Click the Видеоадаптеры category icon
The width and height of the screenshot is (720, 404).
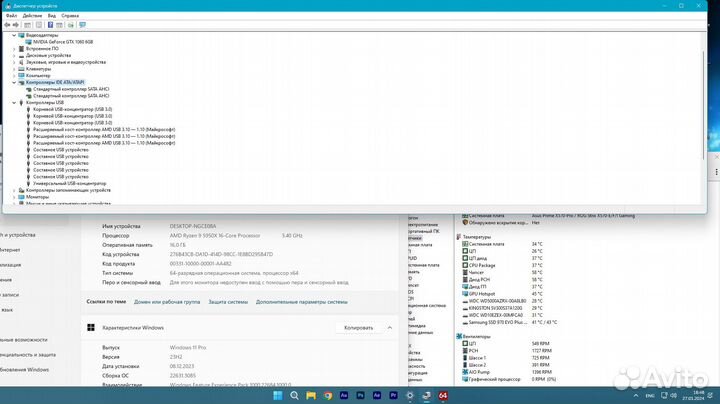pos(21,35)
